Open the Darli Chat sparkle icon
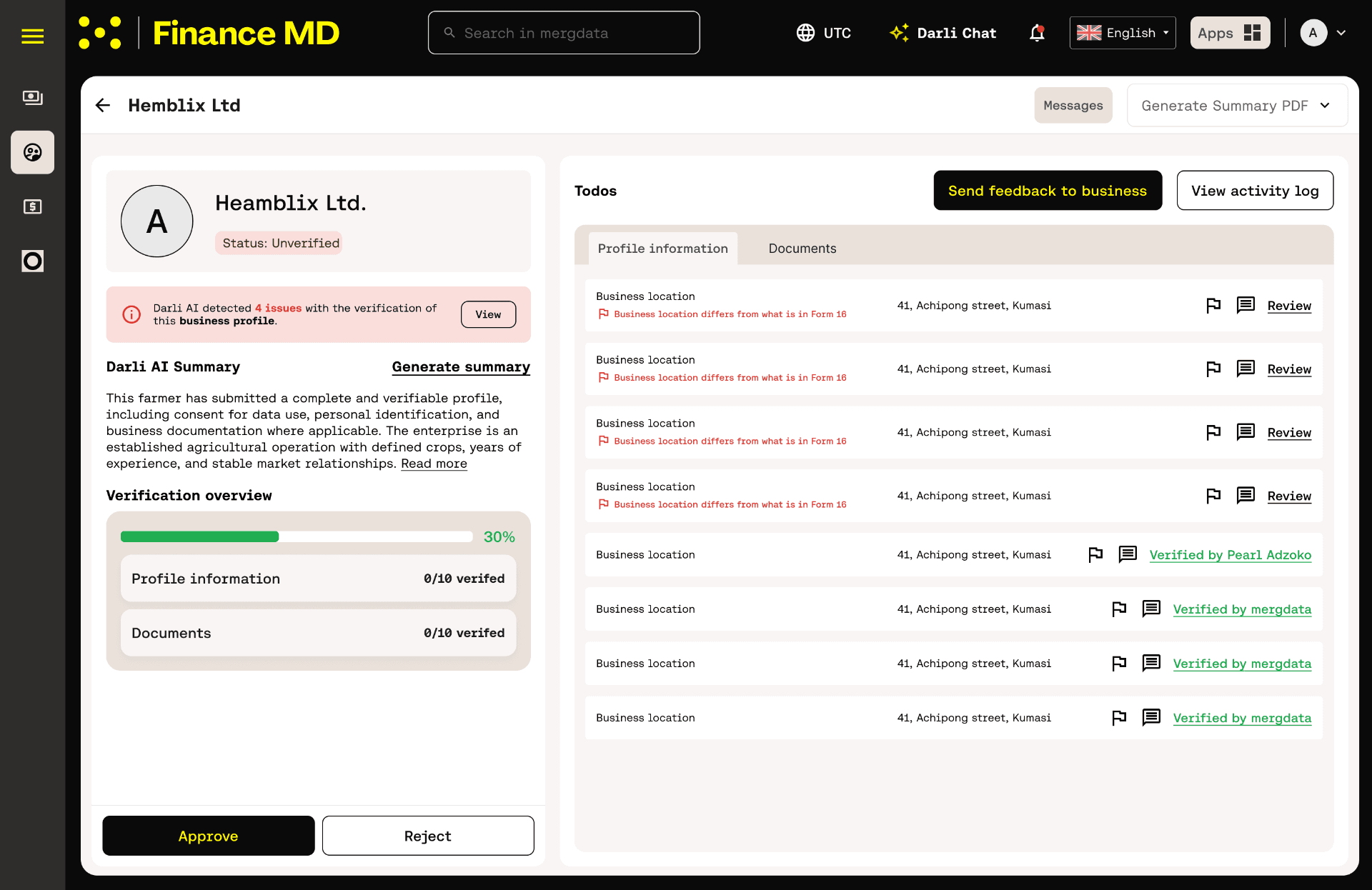 (899, 33)
